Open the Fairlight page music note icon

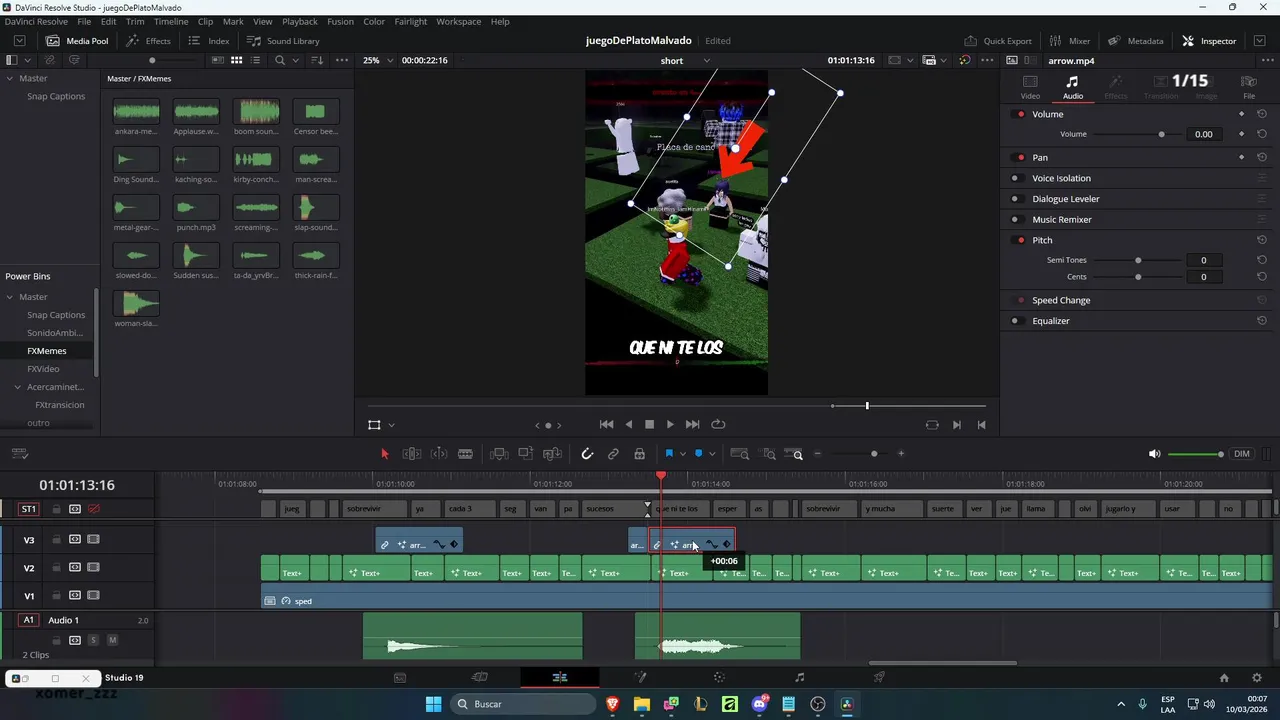pyautogui.click(x=799, y=678)
